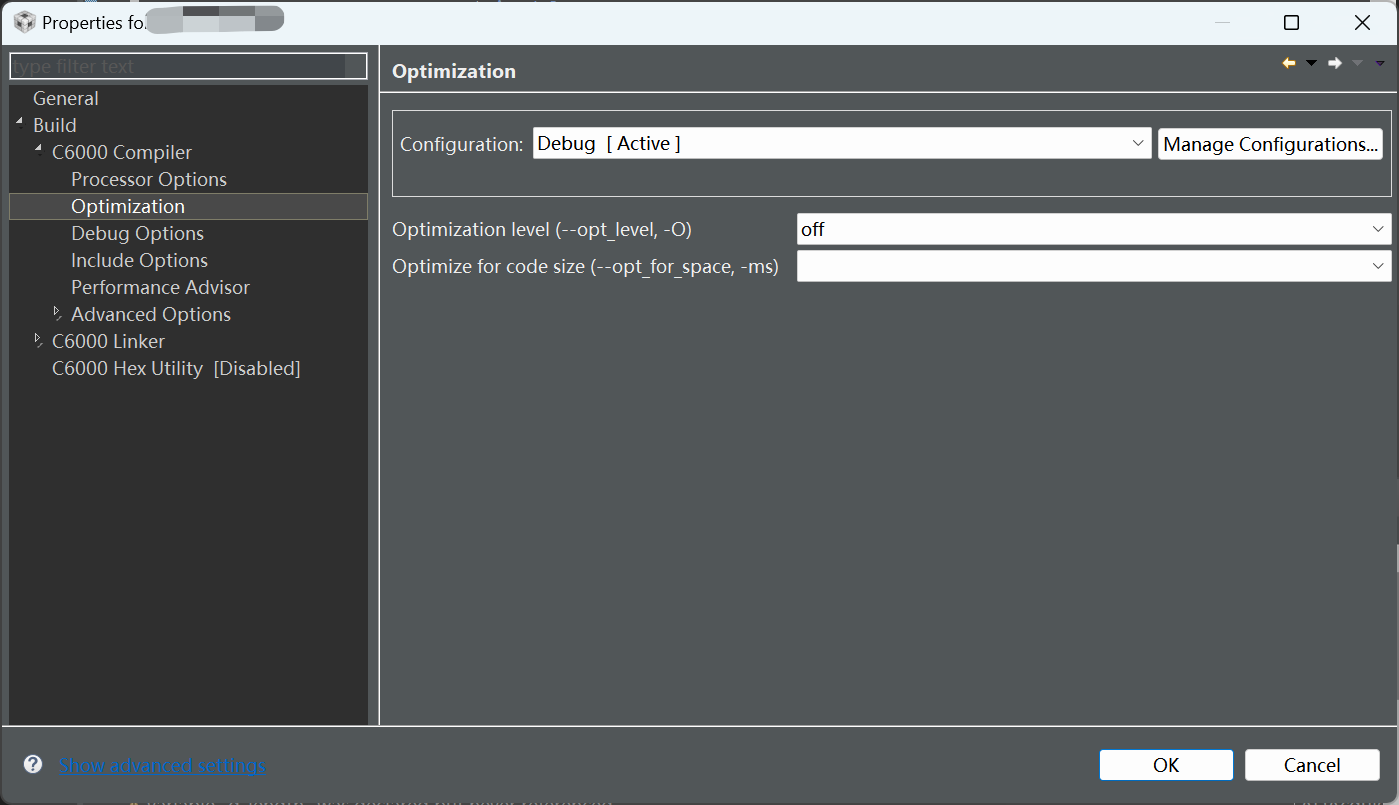Collapse the C6000 Compiler tree node
This screenshot has height=805, width=1399.
pos(39,150)
